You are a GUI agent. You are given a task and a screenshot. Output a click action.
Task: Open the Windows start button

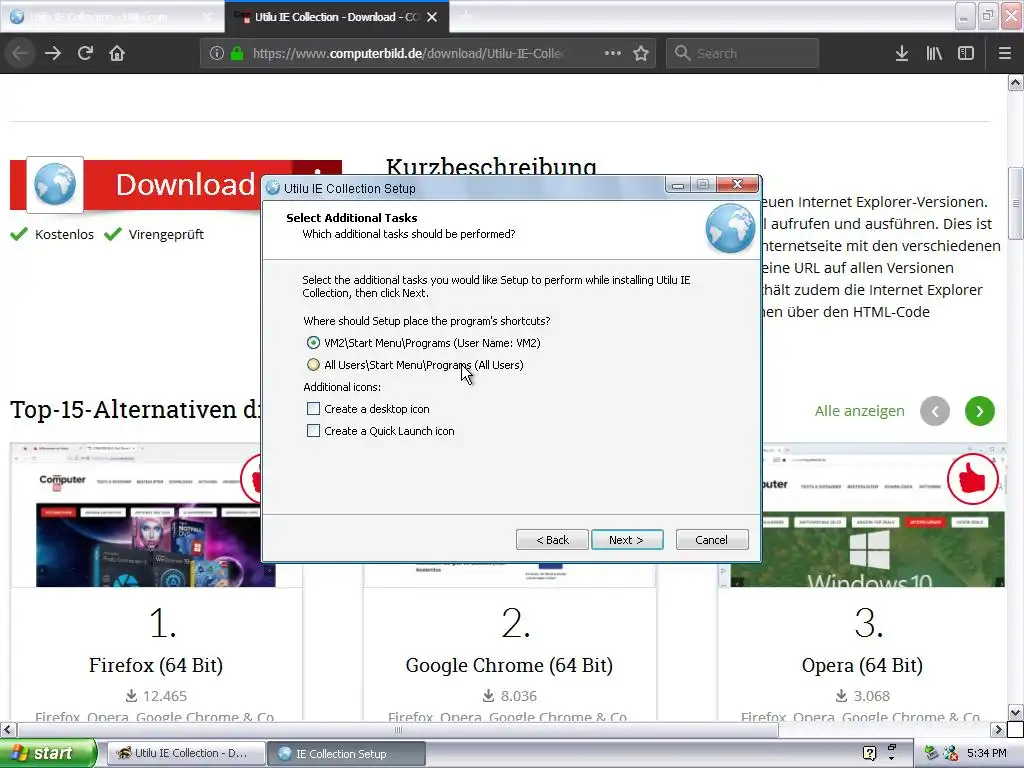pos(48,753)
